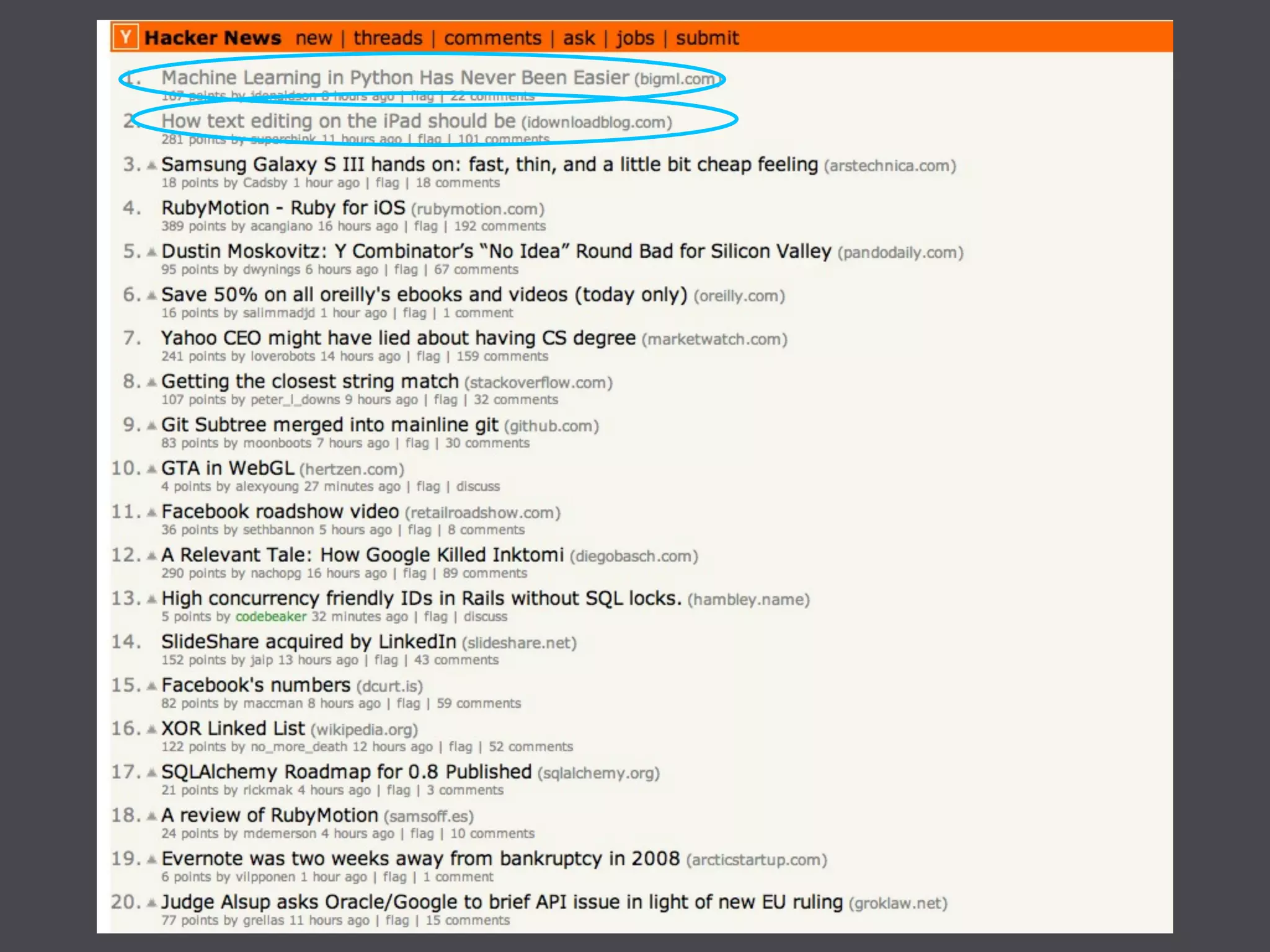Image resolution: width=1270 pixels, height=952 pixels.
Task: Upvote the oreilly ebooks discount story
Action: coord(151,296)
